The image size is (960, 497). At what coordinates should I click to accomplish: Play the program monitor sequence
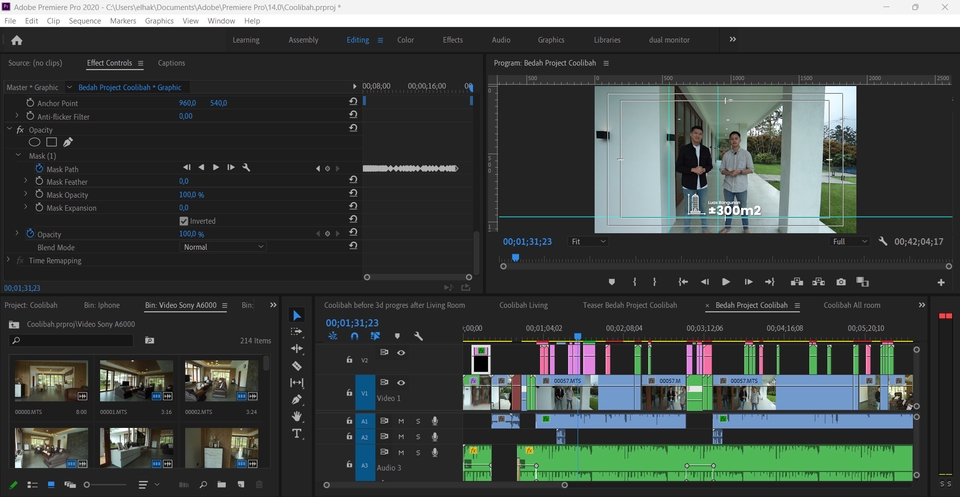[726, 282]
